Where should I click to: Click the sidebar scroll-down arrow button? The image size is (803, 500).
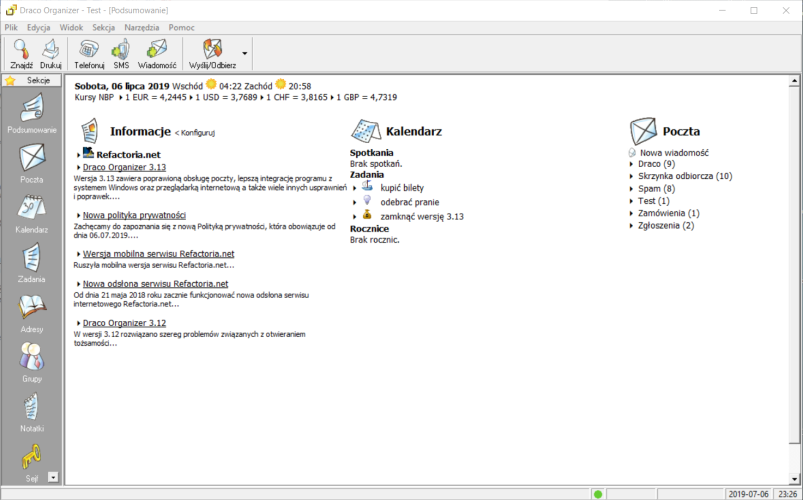click(x=53, y=477)
